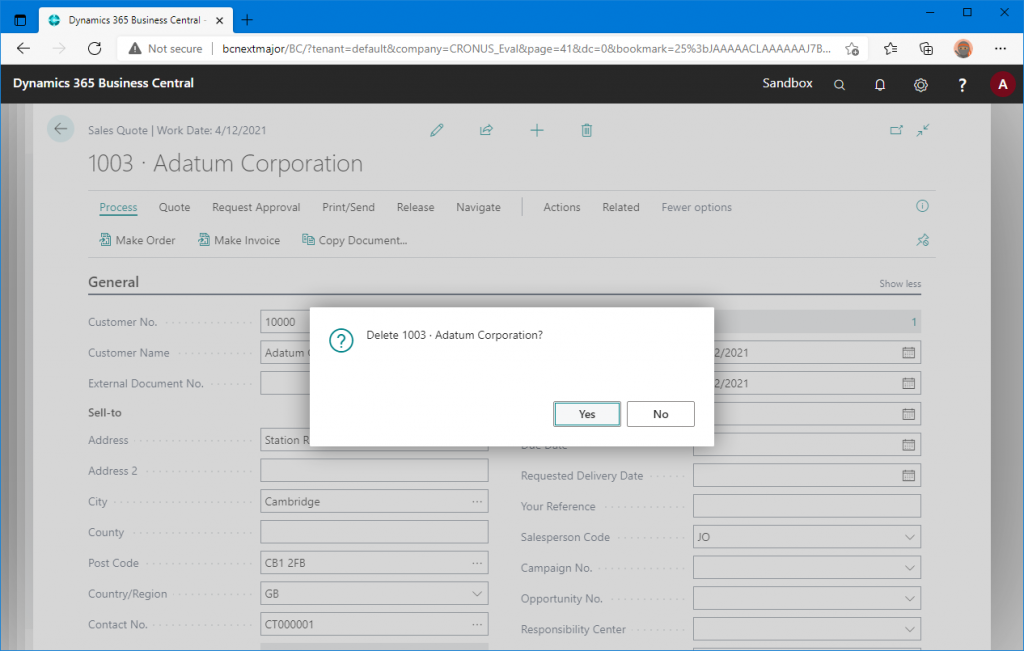
Task: Click the Address 2 field
Action: (374, 471)
